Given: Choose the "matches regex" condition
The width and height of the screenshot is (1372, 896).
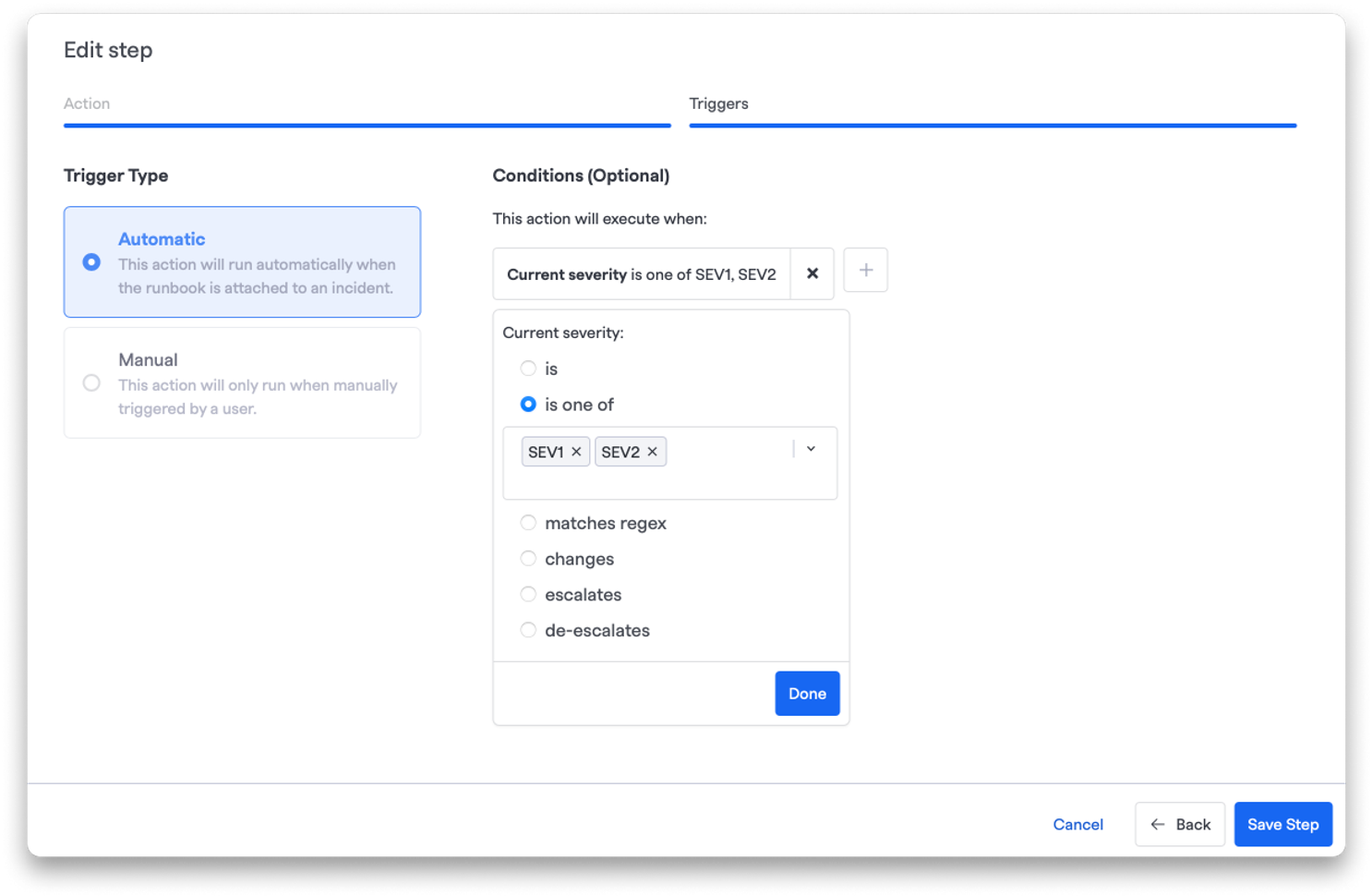Looking at the screenshot, I should click(x=528, y=523).
